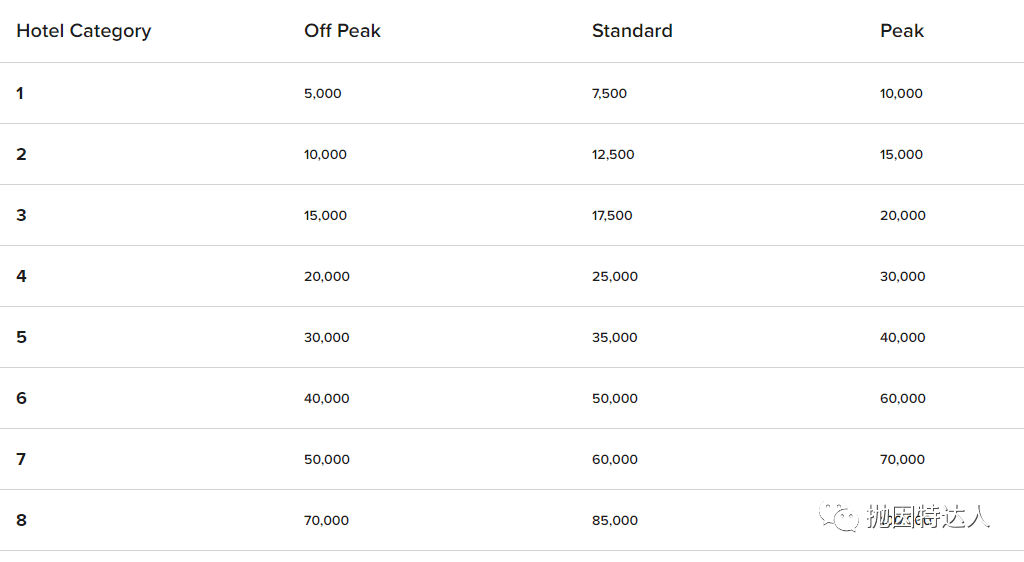This screenshot has height=562, width=1024.
Task: Click the WeChat logo watermark icon
Action: (x=839, y=516)
